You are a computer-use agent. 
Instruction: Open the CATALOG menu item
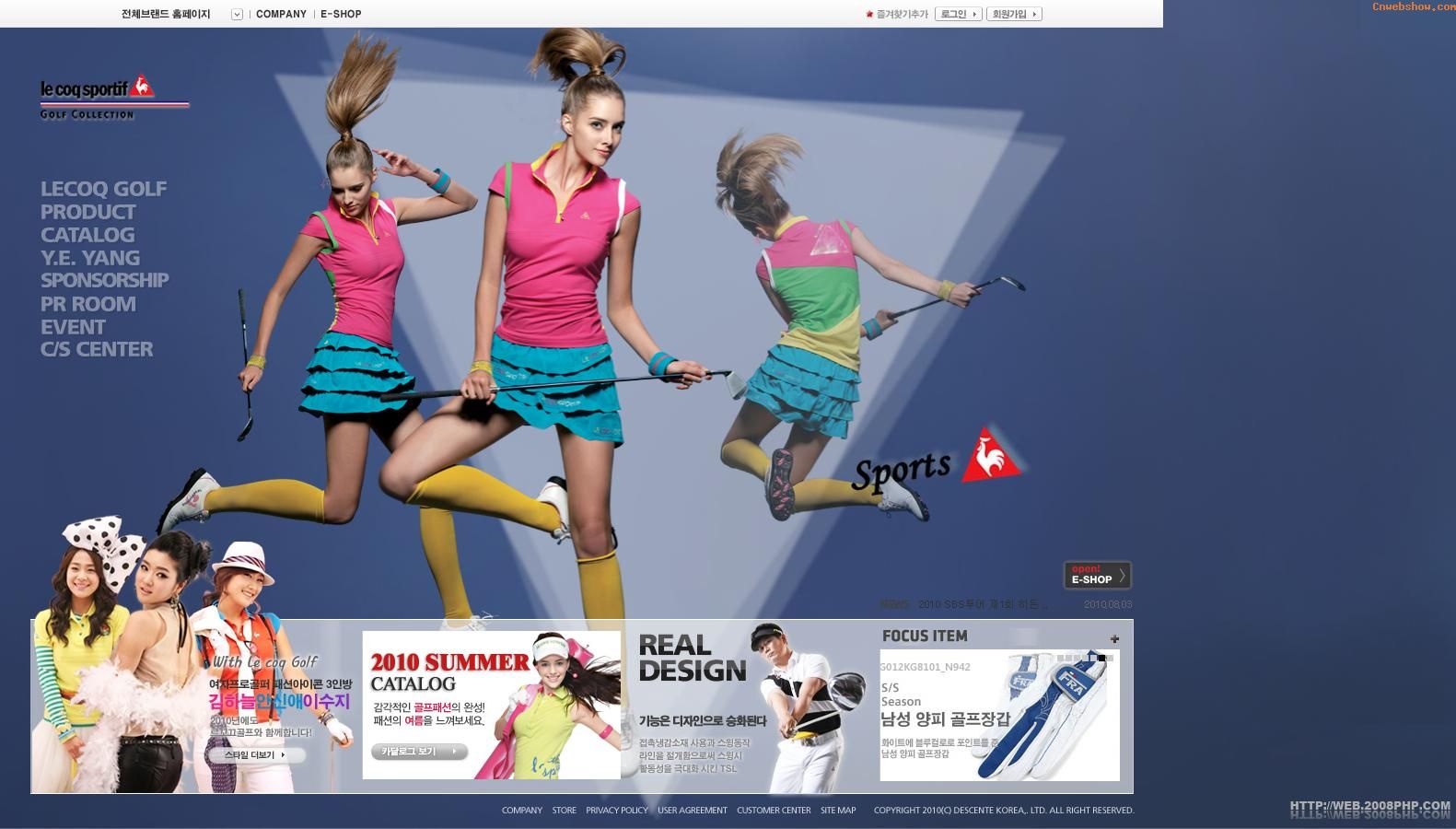coord(87,235)
